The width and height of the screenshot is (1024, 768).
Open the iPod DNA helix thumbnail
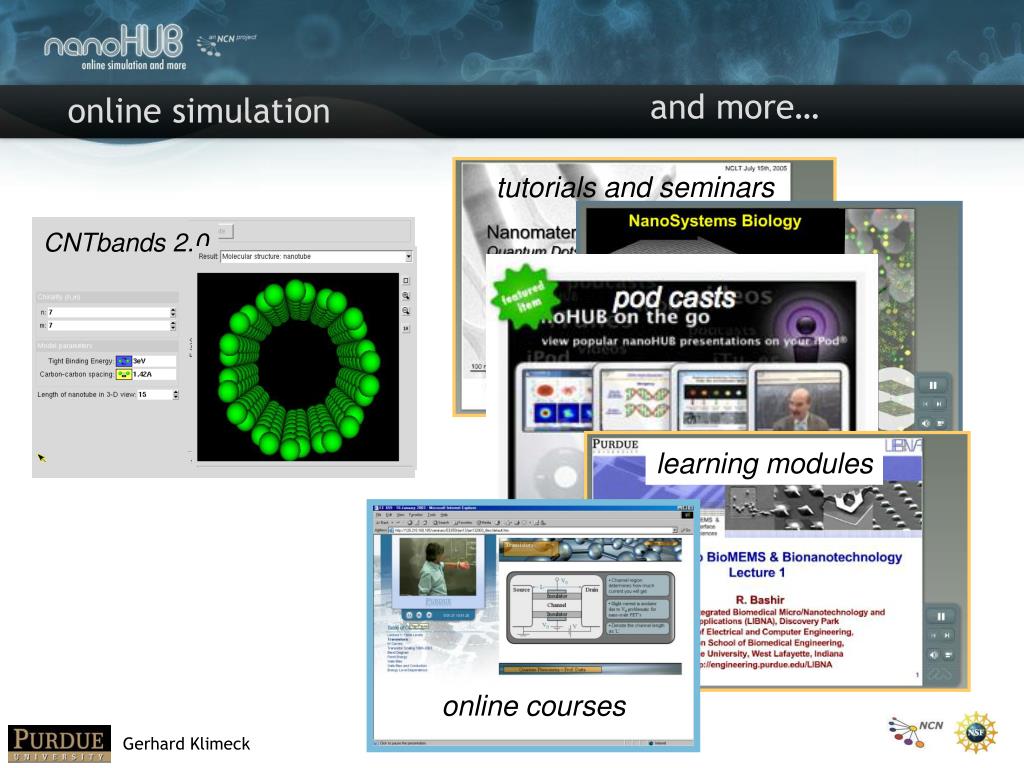click(635, 398)
